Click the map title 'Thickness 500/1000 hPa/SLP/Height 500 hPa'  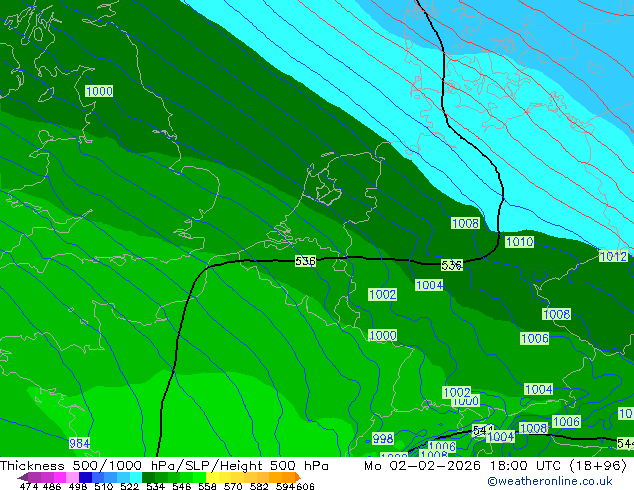pos(164,466)
